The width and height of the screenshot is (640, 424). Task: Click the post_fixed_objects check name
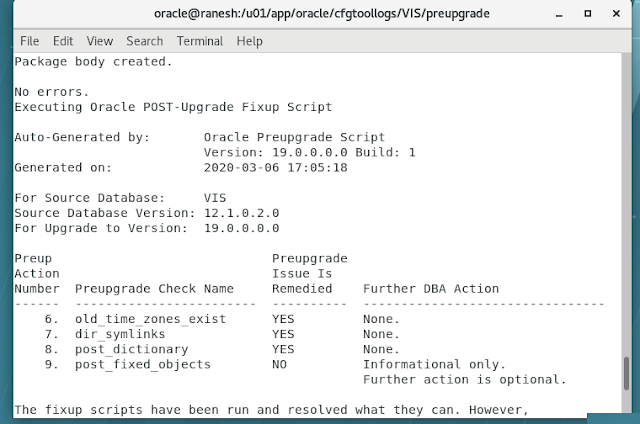tap(142, 364)
